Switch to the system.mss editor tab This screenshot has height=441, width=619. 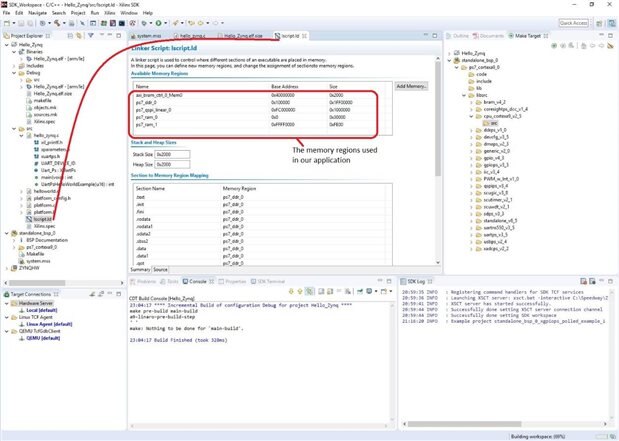tap(150, 35)
